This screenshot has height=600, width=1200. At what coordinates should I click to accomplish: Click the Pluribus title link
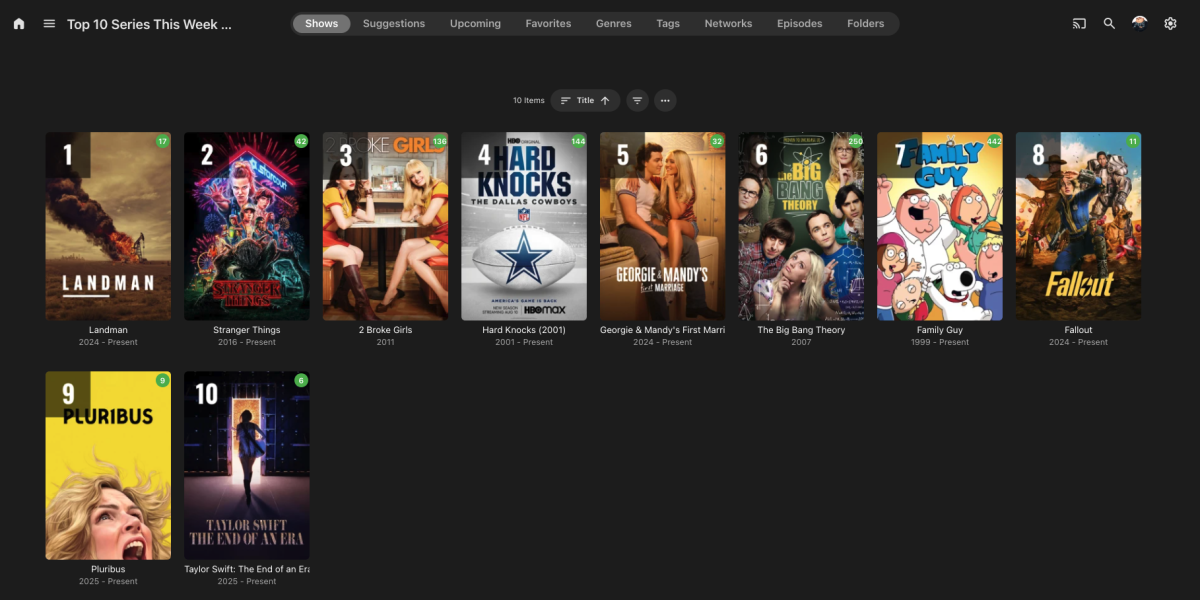click(108, 569)
